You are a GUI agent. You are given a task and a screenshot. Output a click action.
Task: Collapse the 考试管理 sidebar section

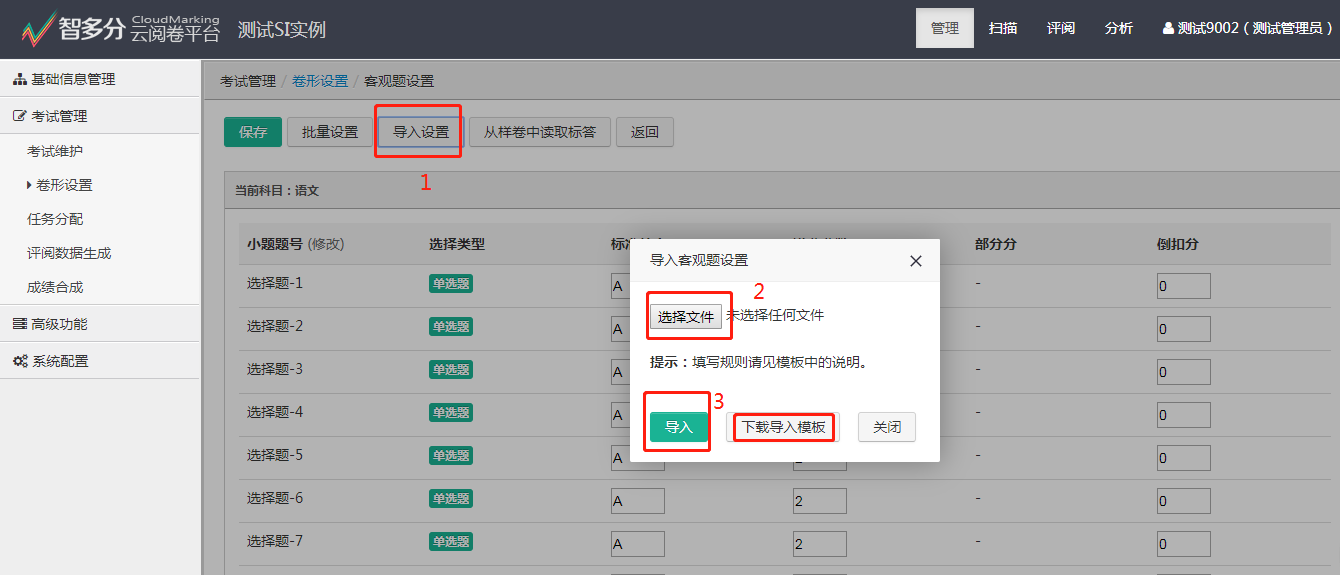point(100,116)
